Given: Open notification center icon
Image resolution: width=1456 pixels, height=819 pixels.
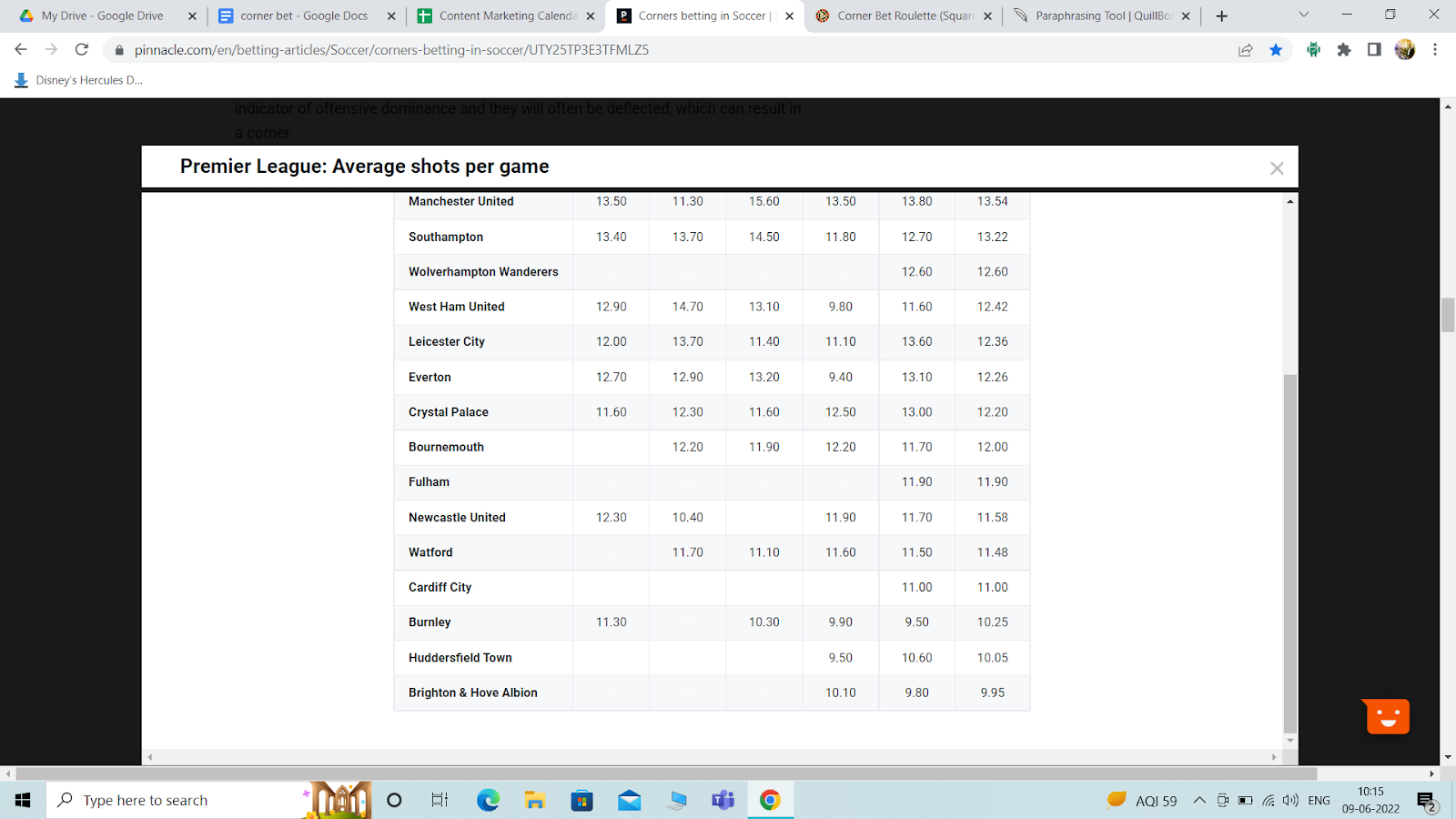Looking at the screenshot, I should point(1426,801).
